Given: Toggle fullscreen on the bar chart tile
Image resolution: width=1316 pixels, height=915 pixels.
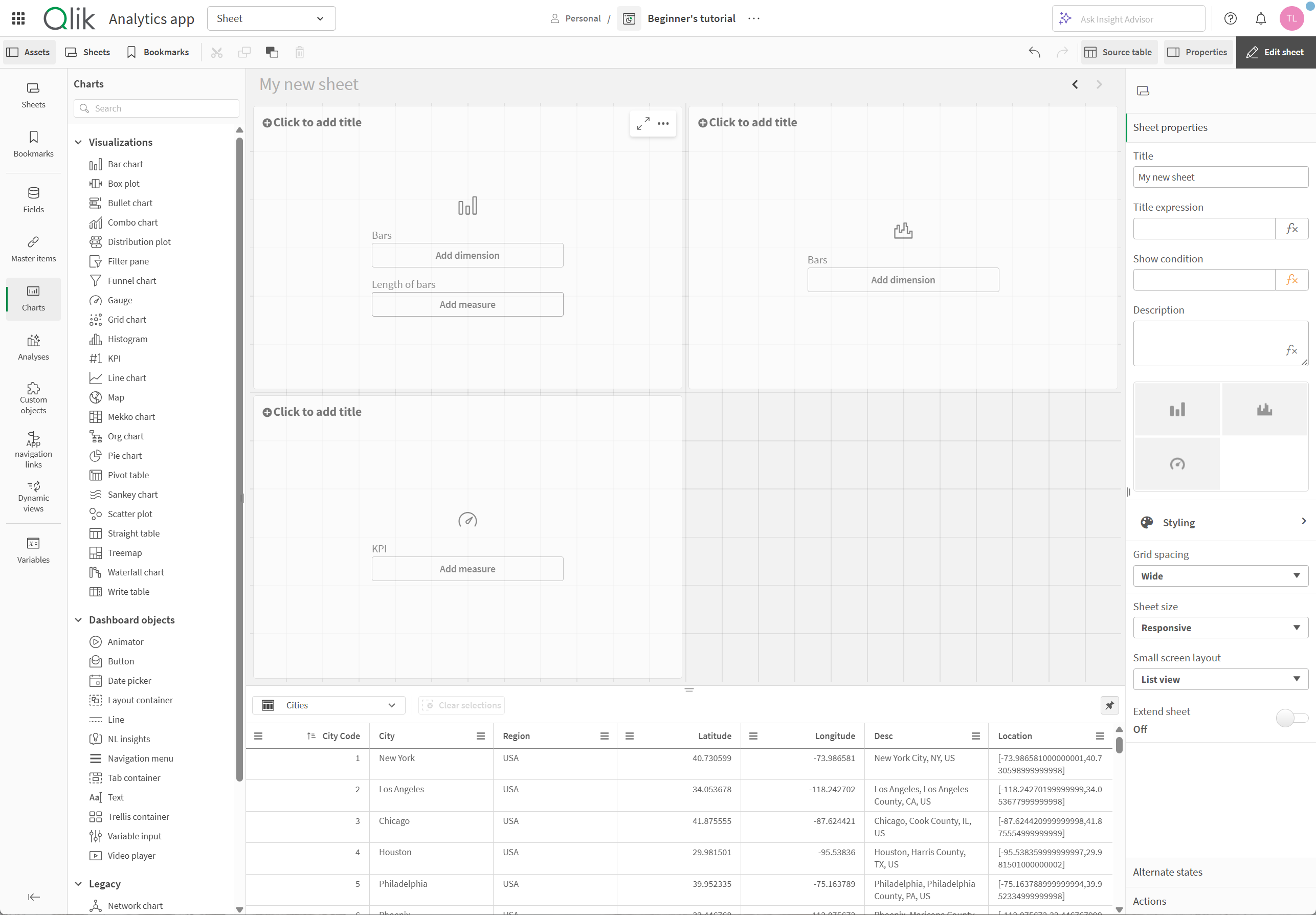Looking at the screenshot, I should point(643,123).
